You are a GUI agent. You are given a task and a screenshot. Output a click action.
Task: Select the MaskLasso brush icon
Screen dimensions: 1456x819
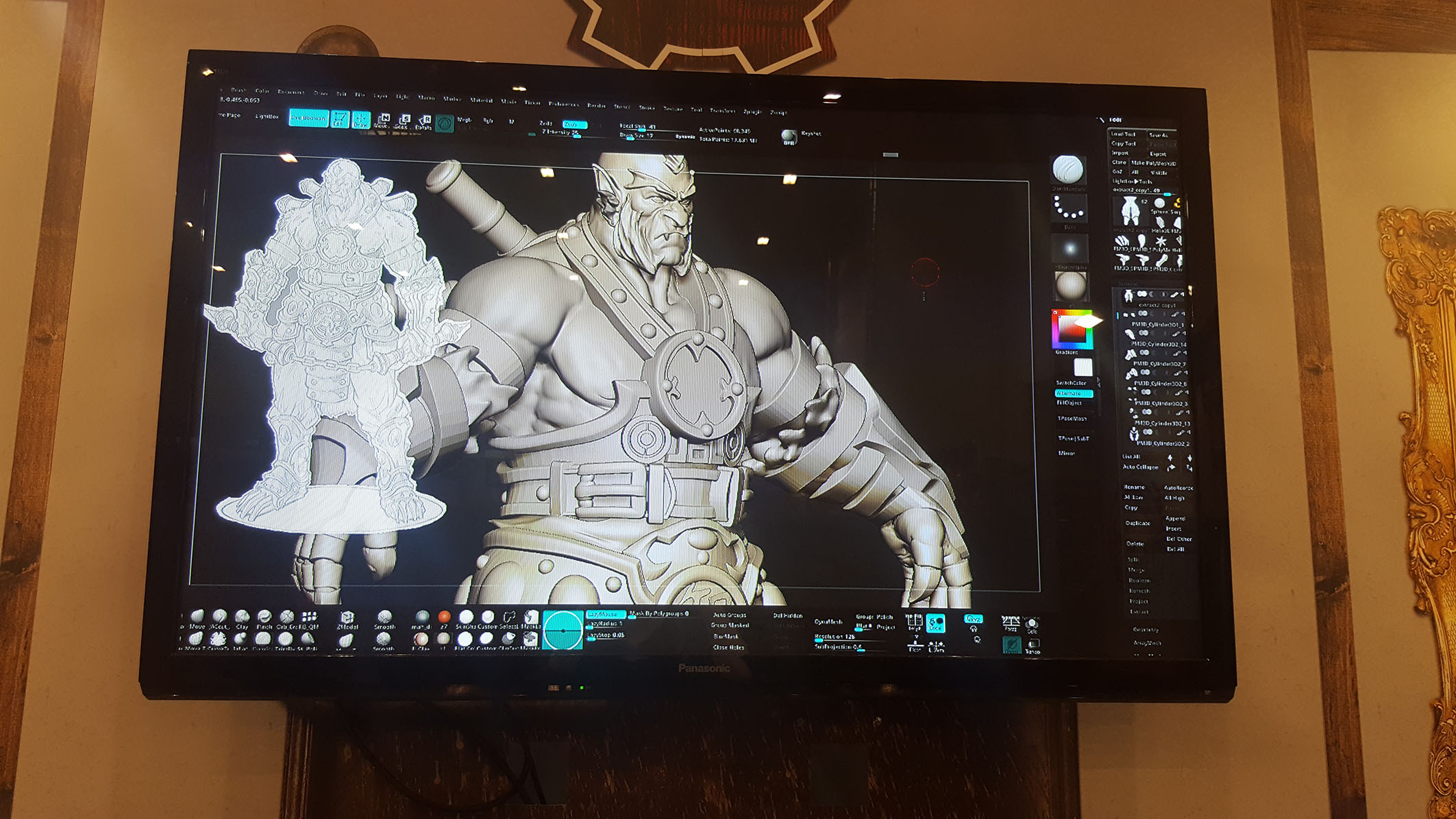531,620
